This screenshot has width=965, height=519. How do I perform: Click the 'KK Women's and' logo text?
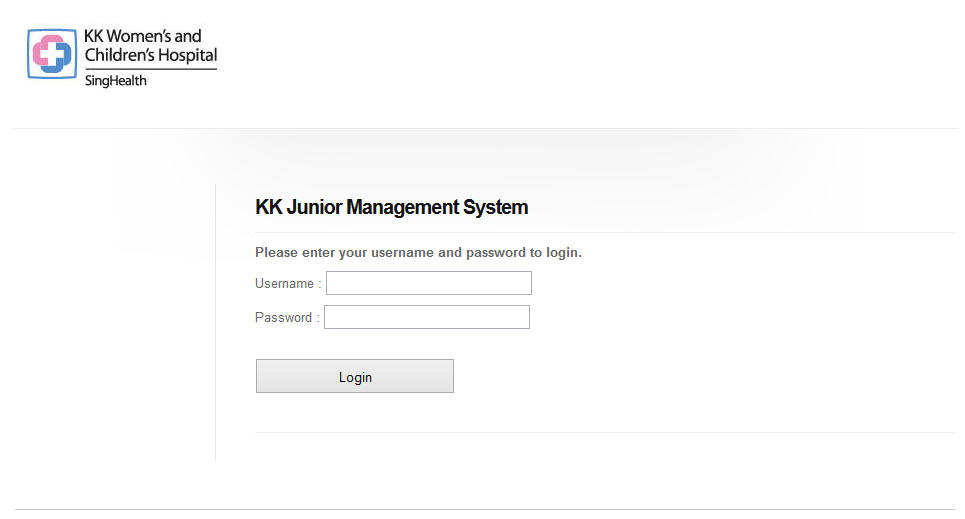click(143, 36)
